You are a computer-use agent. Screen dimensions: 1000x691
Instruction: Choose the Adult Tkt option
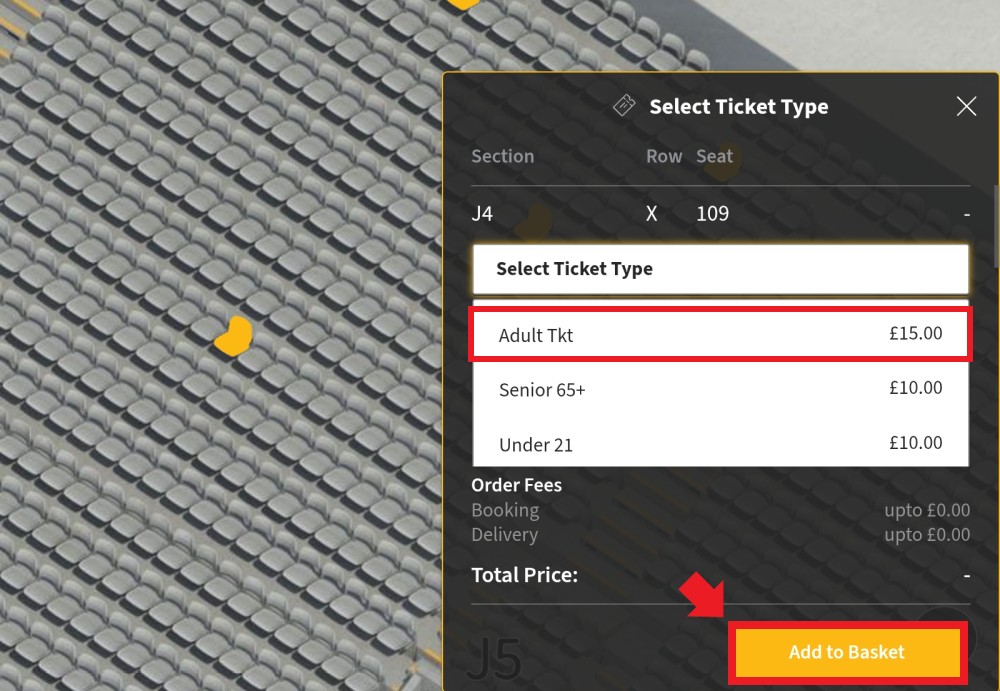click(721, 334)
